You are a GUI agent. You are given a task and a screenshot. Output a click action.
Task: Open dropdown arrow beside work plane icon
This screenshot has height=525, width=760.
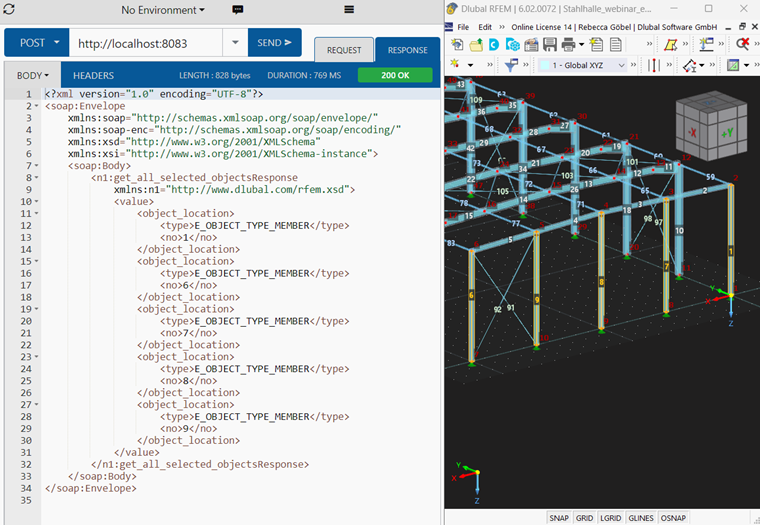point(746,65)
